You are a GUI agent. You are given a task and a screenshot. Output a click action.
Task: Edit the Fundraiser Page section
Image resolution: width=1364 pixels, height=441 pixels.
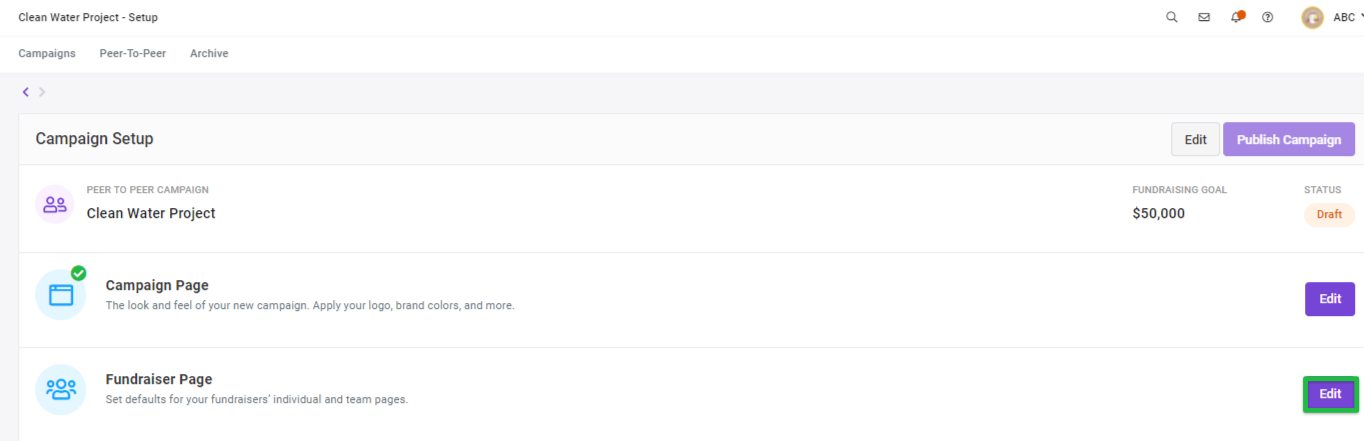tap(1330, 394)
